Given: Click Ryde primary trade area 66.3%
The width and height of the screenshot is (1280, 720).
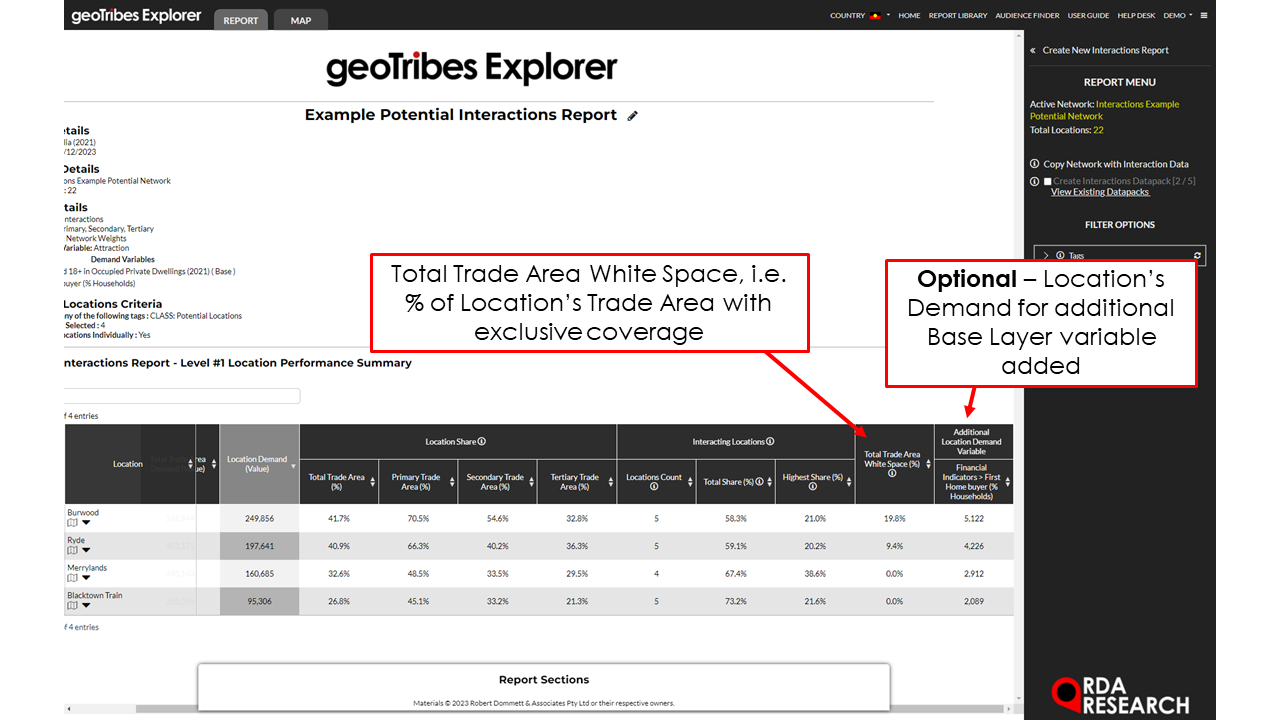Looking at the screenshot, I should (418, 546).
